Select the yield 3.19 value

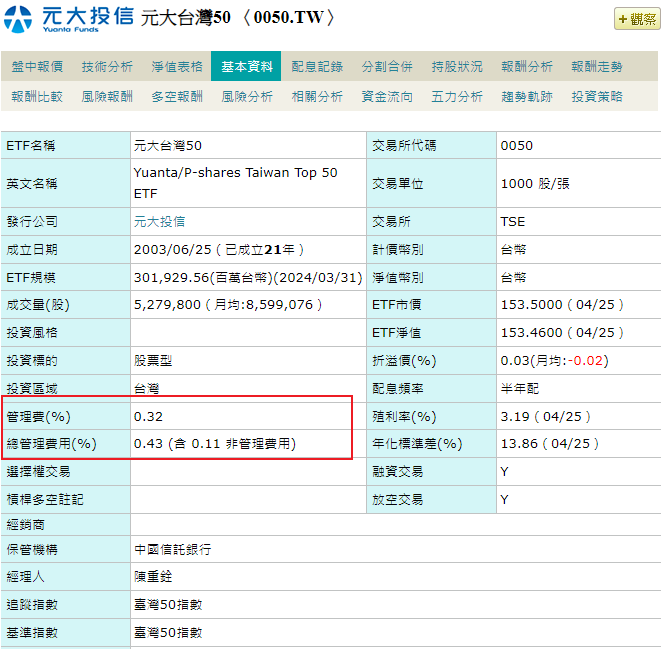click(x=515, y=416)
